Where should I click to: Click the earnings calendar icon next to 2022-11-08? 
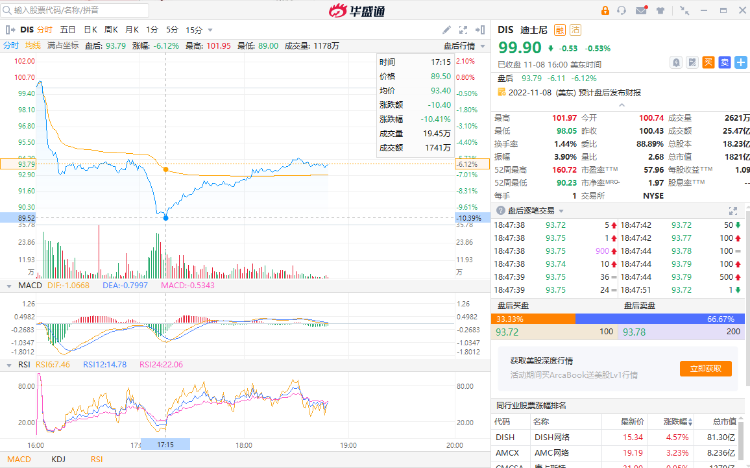click(x=501, y=92)
